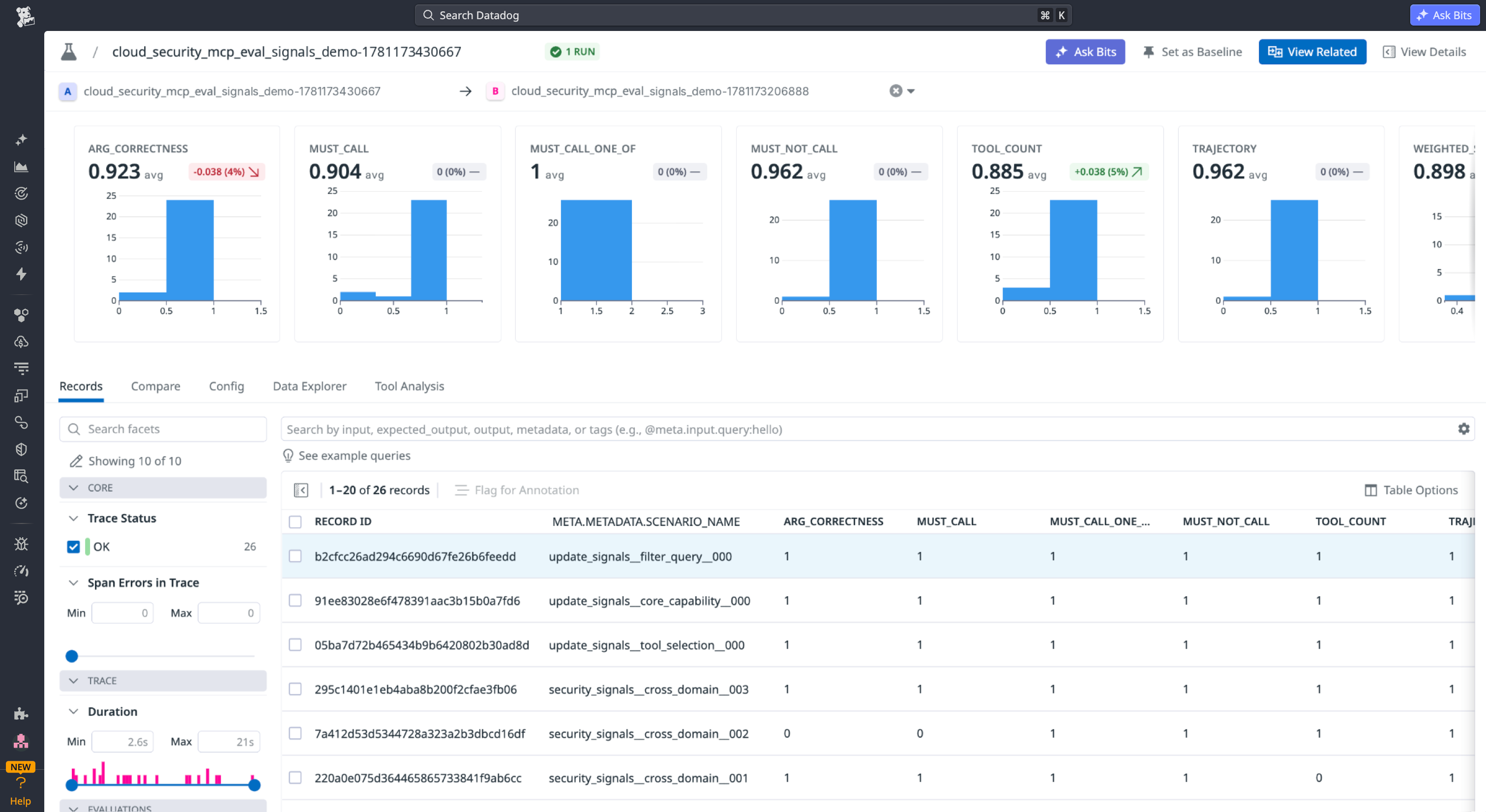Switch to the Config tab
This screenshot has height=812, width=1486.
(x=226, y=386)
